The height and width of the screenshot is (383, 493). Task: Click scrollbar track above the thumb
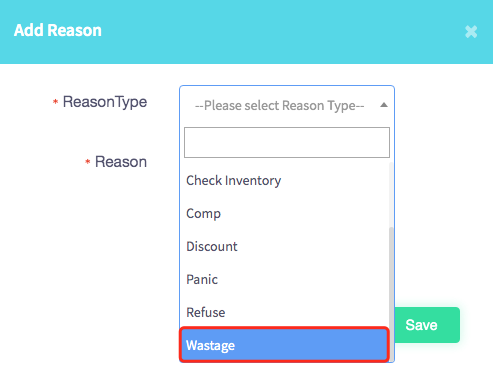391,195
